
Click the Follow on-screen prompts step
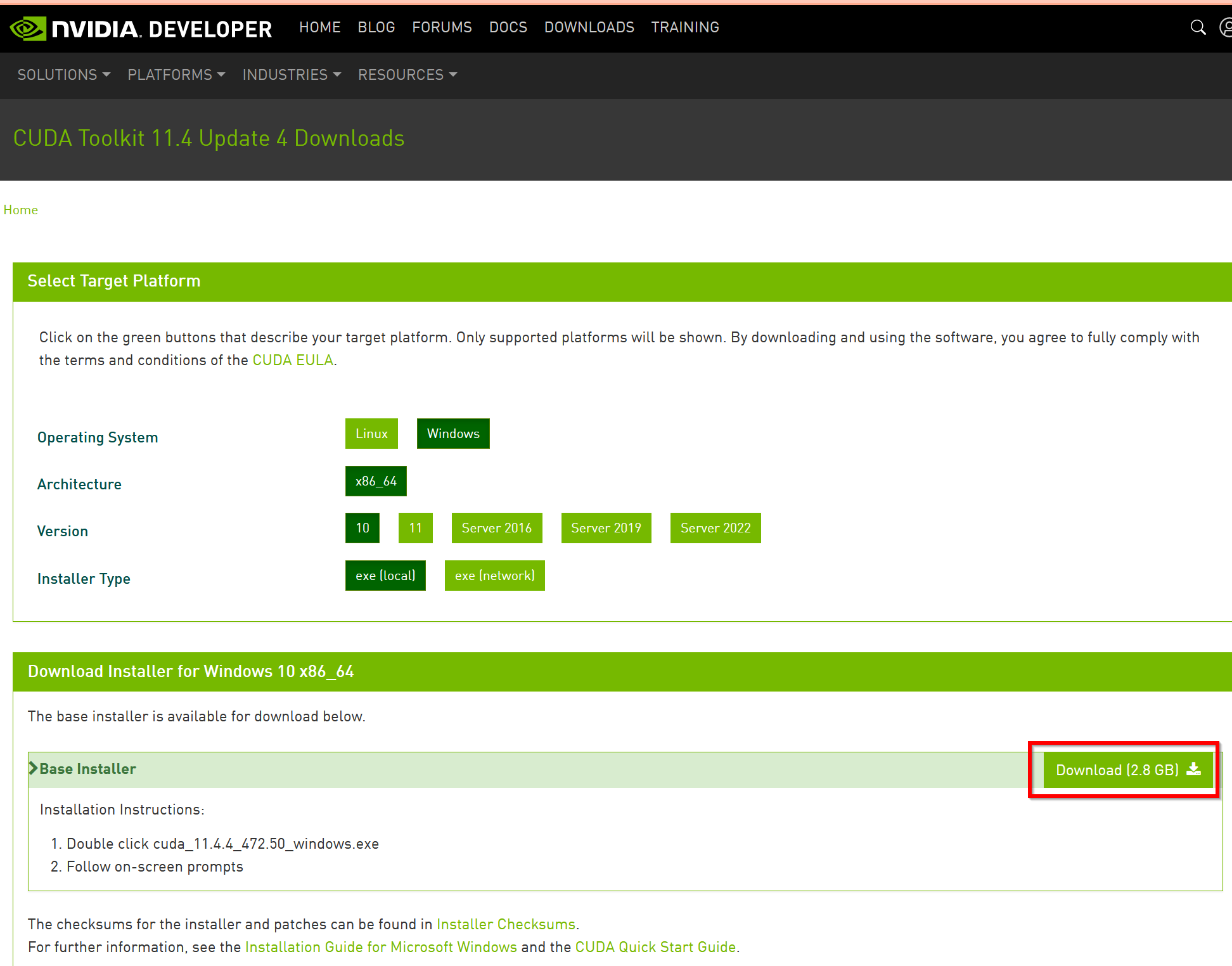click(155, 866)
